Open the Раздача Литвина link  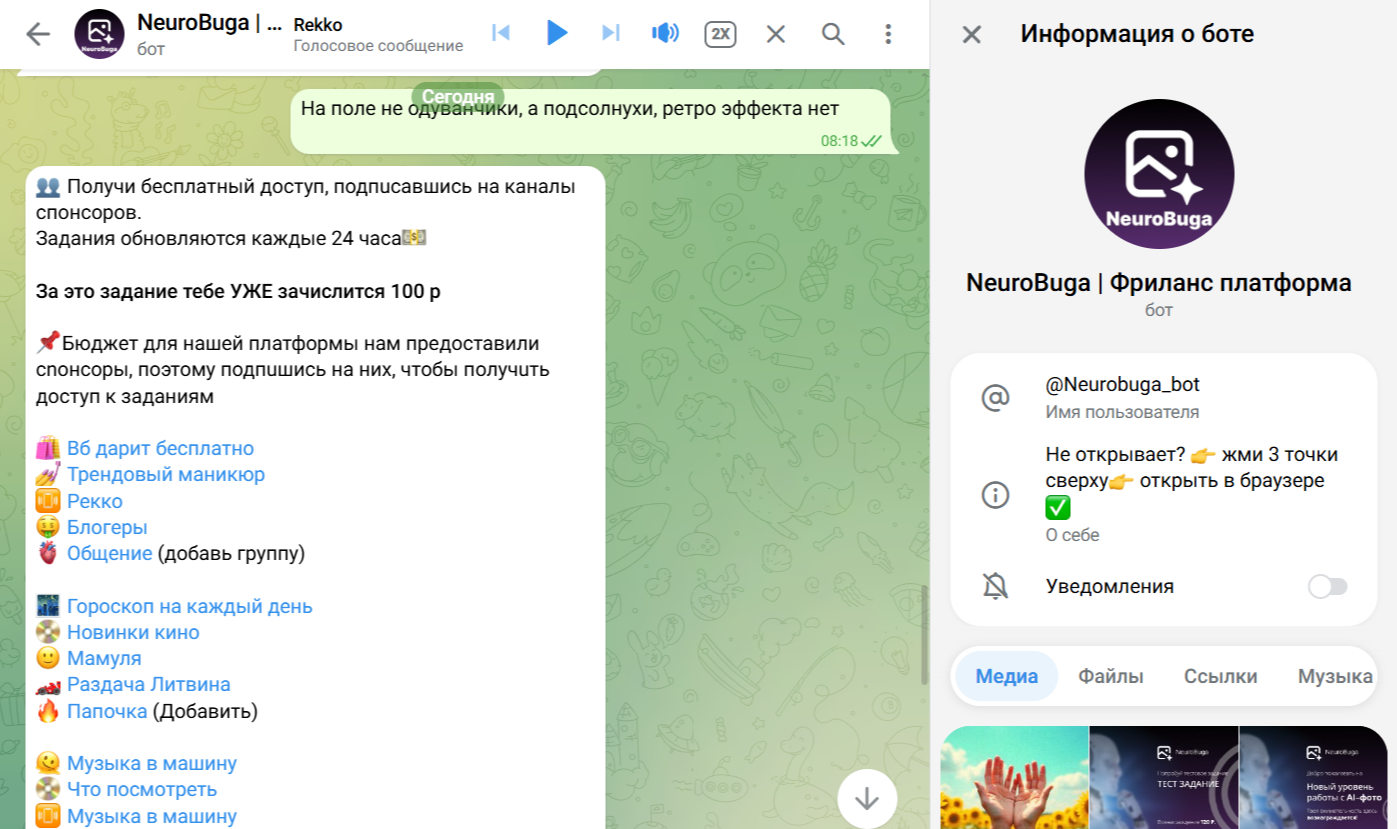tap(148, 684)
